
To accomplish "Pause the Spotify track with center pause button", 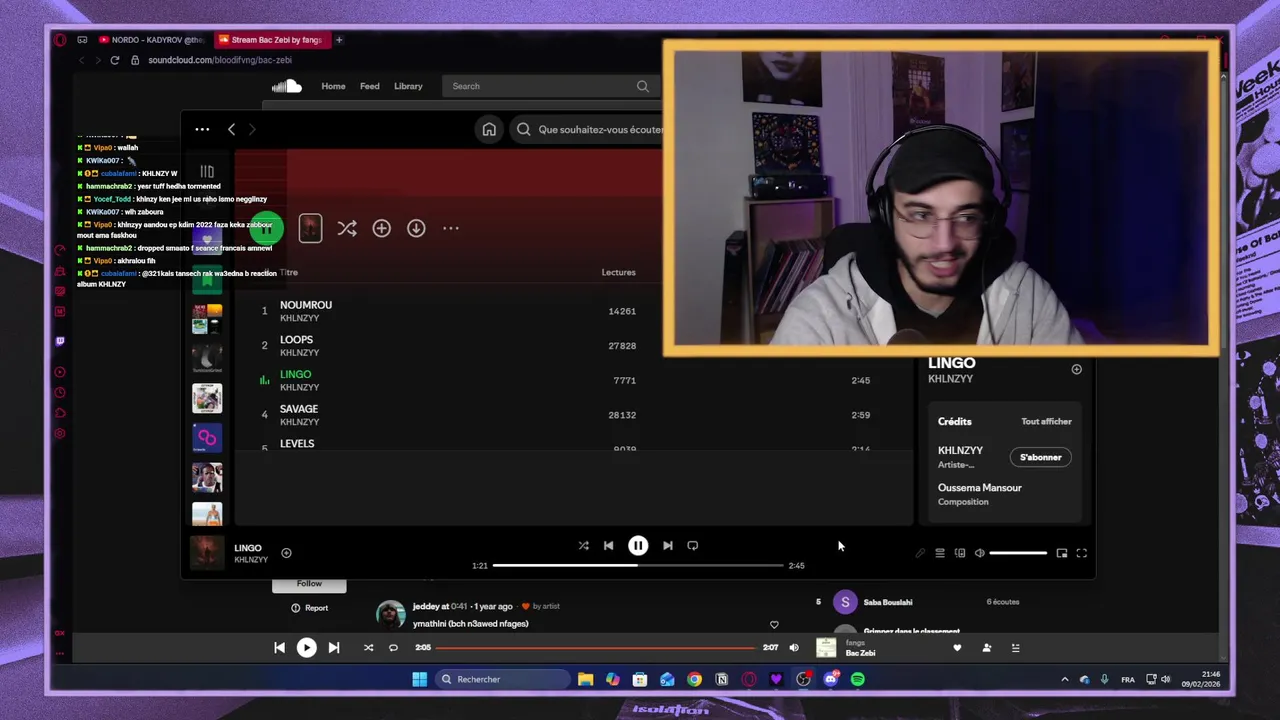I will click(638, 545).
